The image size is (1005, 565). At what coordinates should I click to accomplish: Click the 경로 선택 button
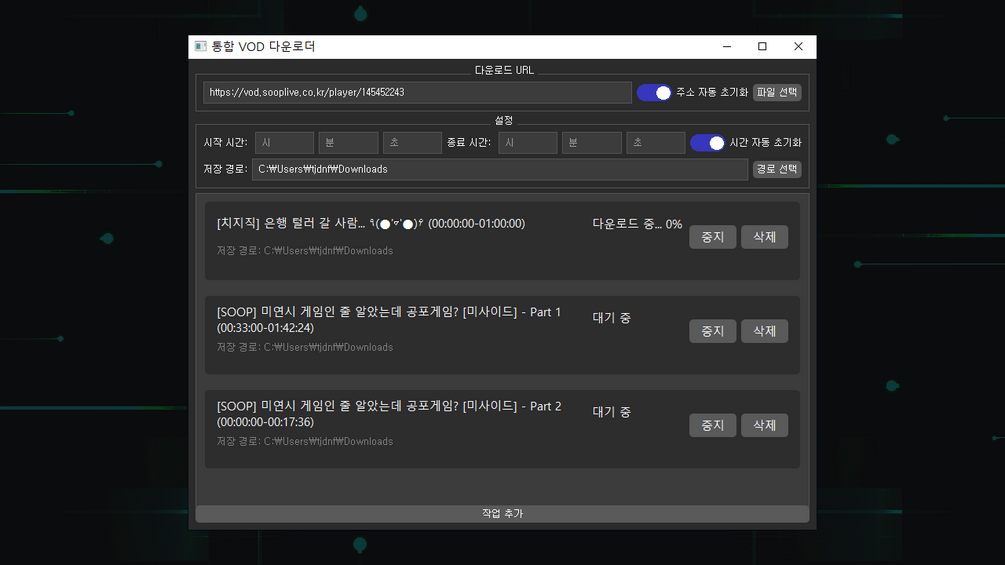tap(777, 169)
